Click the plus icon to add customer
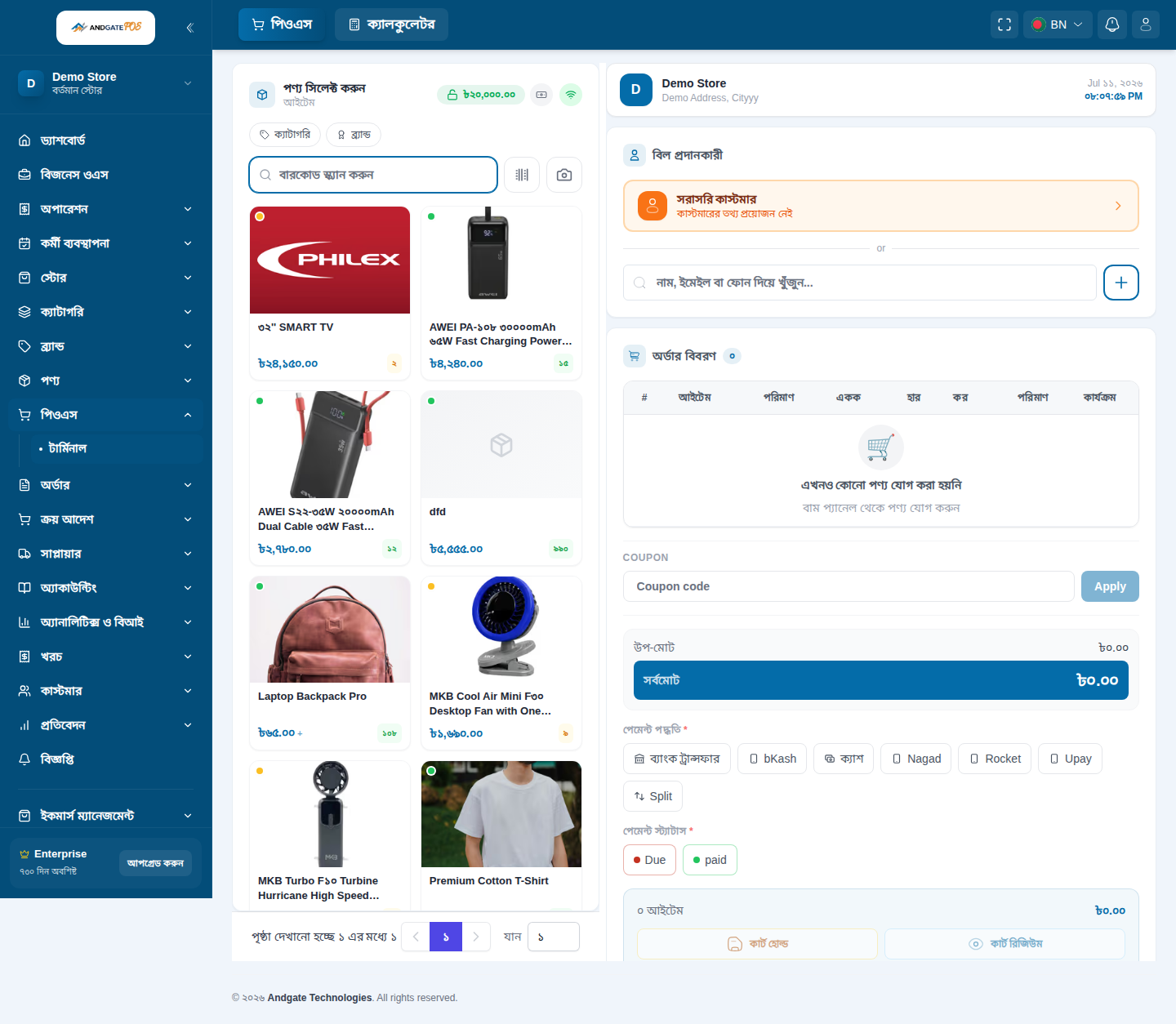The image size is (1176, 1024). coord(1121,283)
